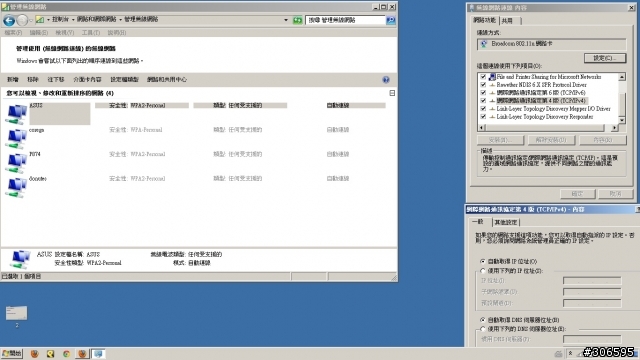This screenshot has height=360, width=640.
Task: Select the ASUS network icon
Action: coord(16,114)
